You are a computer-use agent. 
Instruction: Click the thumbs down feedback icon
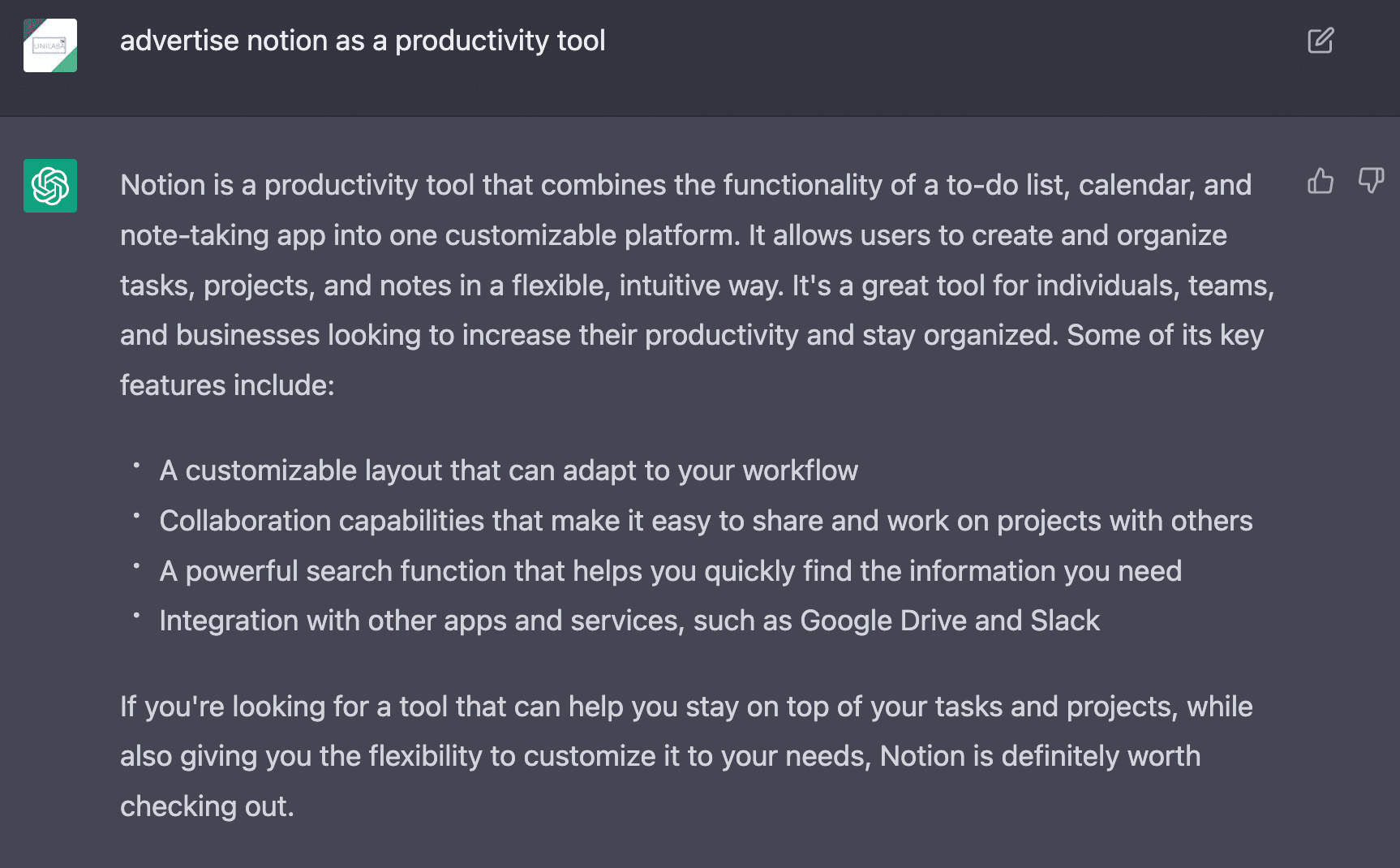1371,181
